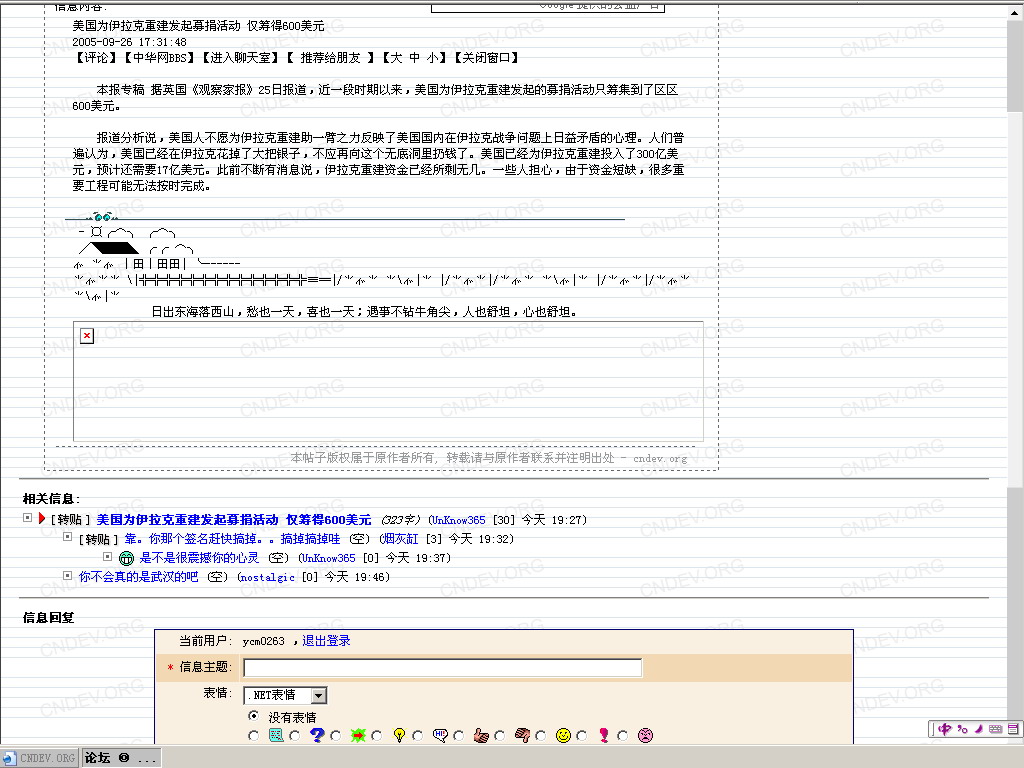Viewport: 1024px width, 768px height.
Task: Select the radio button for the smiley face emoticon
Action: (541, 736)
